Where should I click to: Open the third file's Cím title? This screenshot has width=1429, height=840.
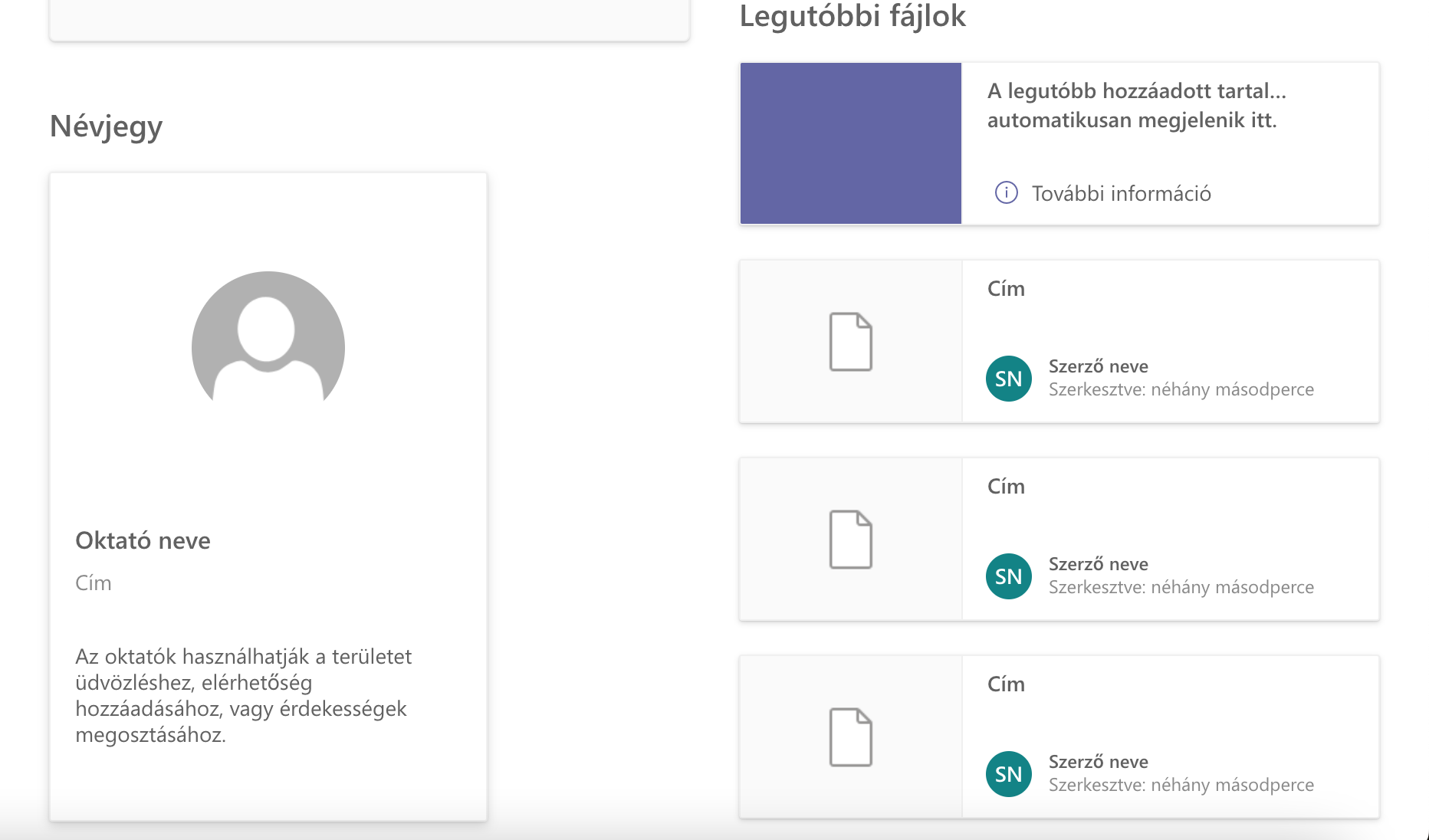click(x=1006, y=684)
